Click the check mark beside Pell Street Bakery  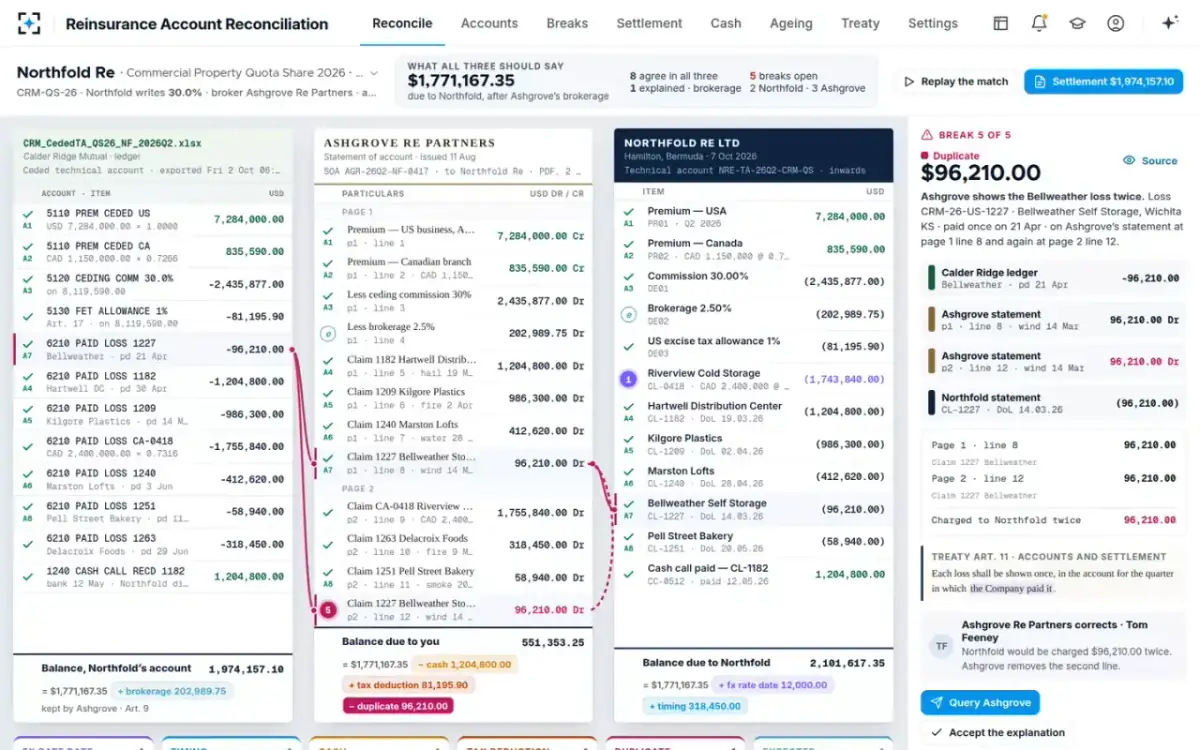coord(628,536)
